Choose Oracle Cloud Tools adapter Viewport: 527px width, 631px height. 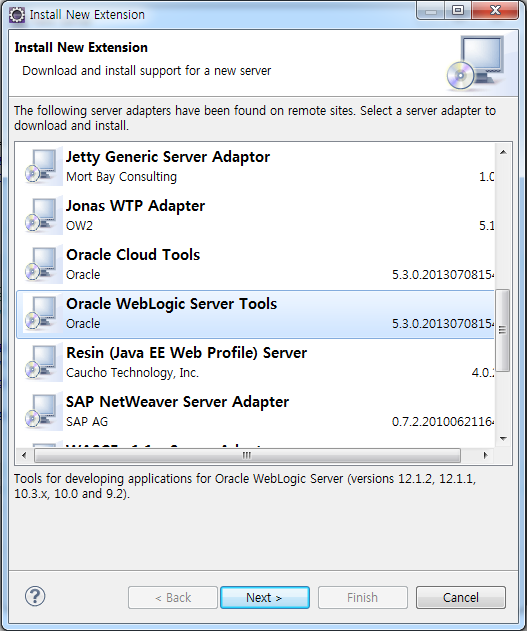tap(255, 264)
